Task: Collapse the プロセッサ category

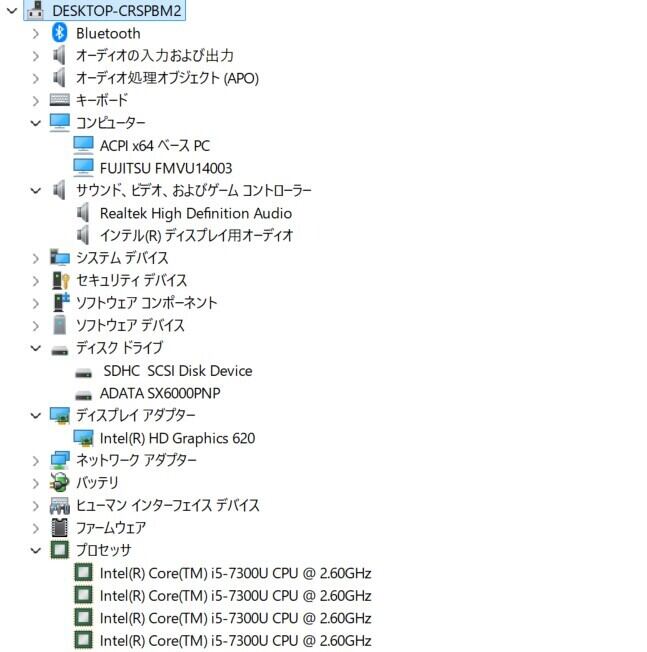Action: point(36,551)
